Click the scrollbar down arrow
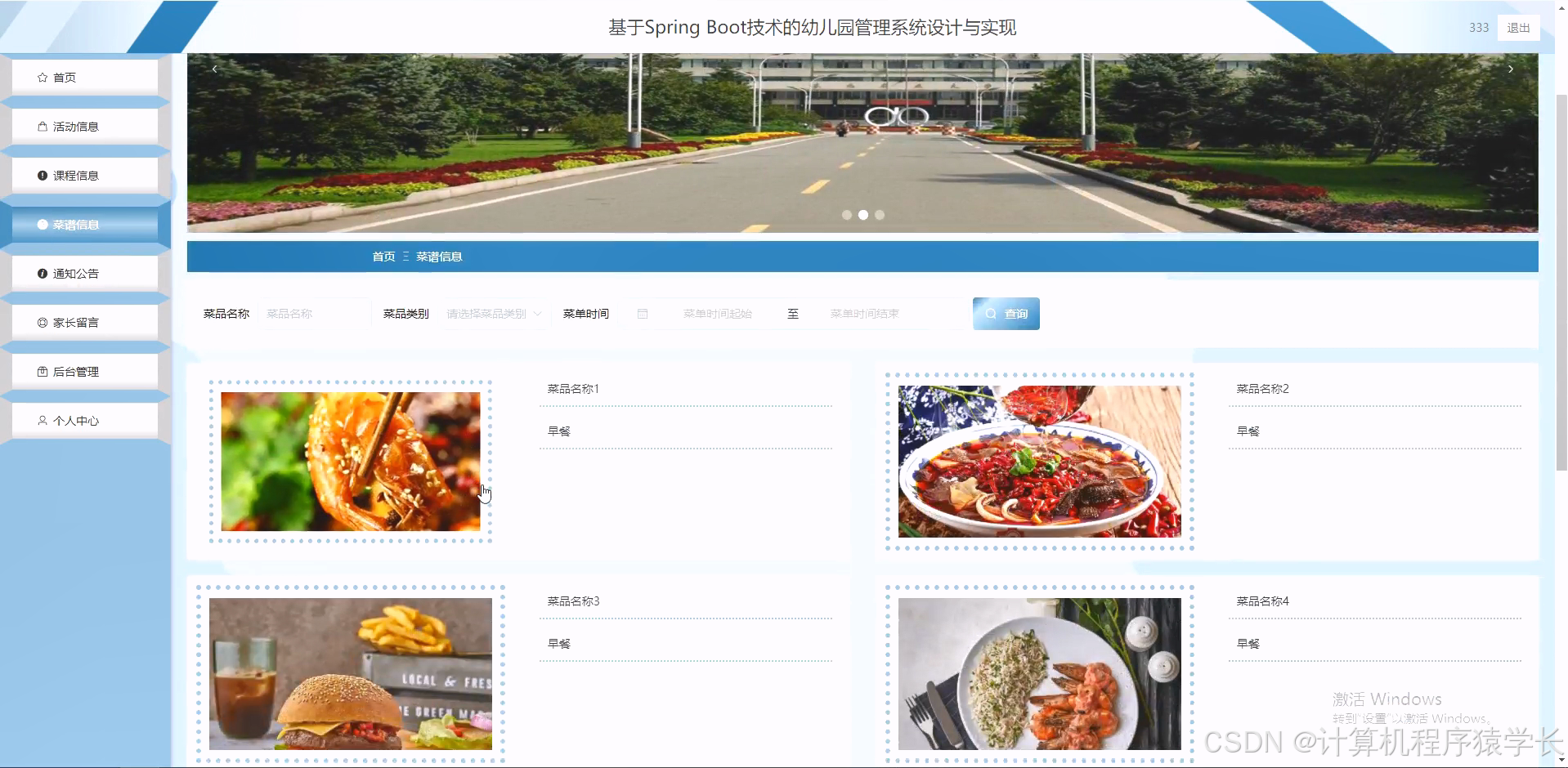The width and height of the screenshot is (1568, 768). [x=1561, y=761]
